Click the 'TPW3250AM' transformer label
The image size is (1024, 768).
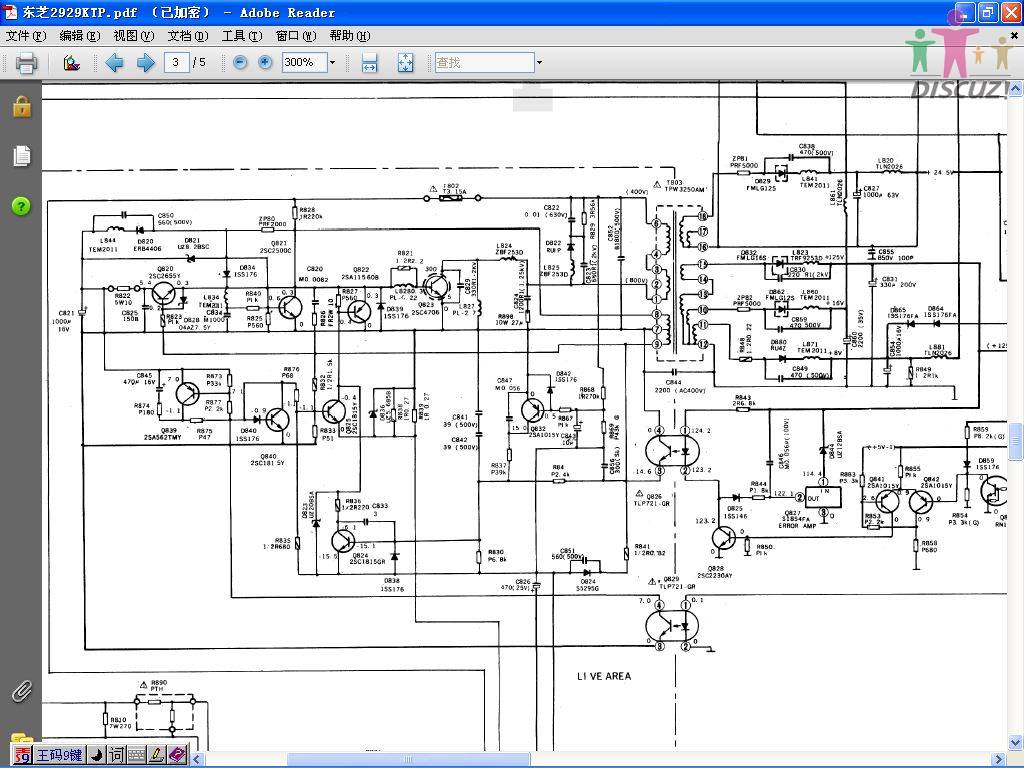[685, 189]
